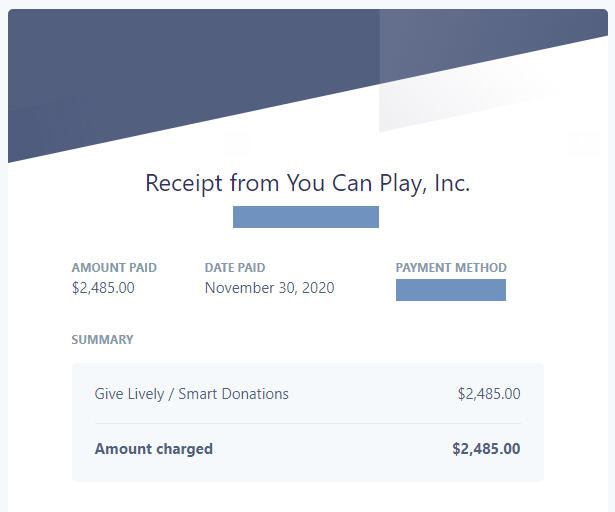Click the blue redacted bar below title
Viewport: 615px width, 512px height.
click(x=306, y=217)
